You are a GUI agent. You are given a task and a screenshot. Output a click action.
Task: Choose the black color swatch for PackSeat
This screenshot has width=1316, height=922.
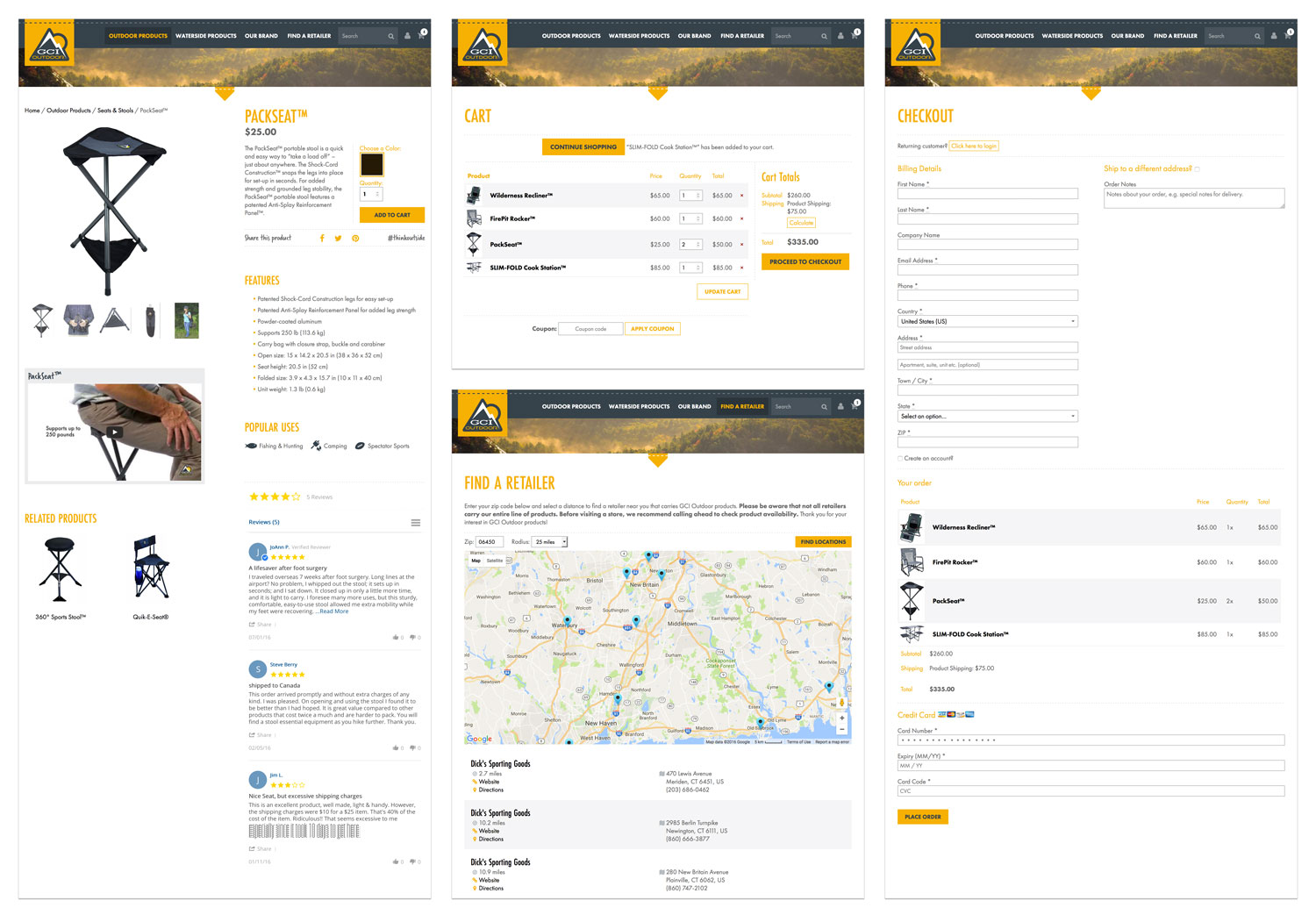click(x=372, y=165)
